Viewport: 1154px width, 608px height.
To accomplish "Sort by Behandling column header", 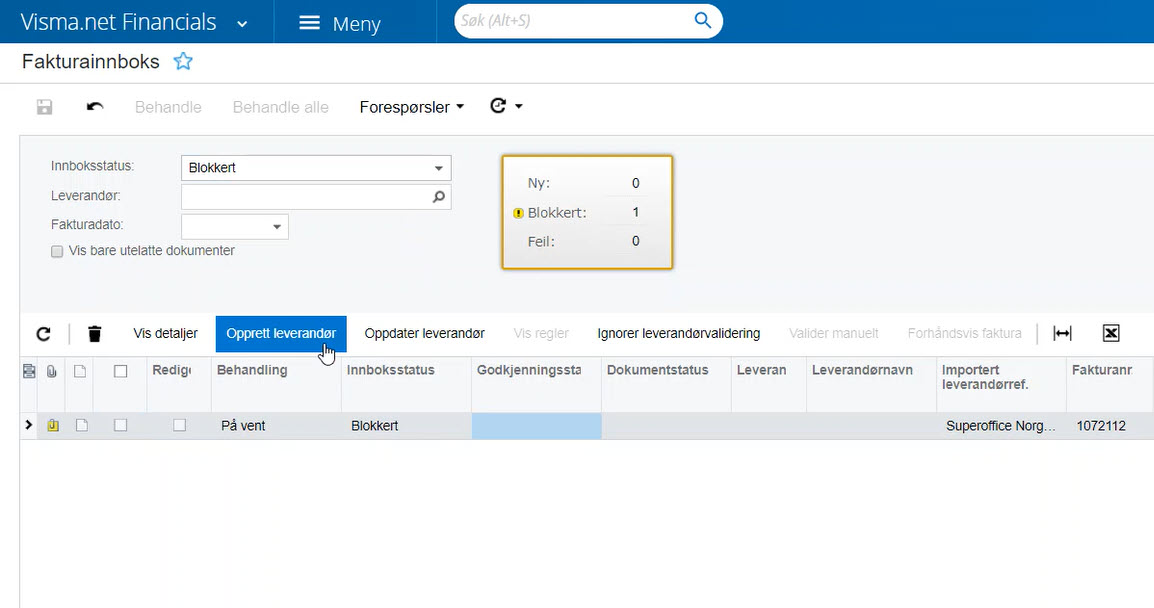I will point(276,384).
